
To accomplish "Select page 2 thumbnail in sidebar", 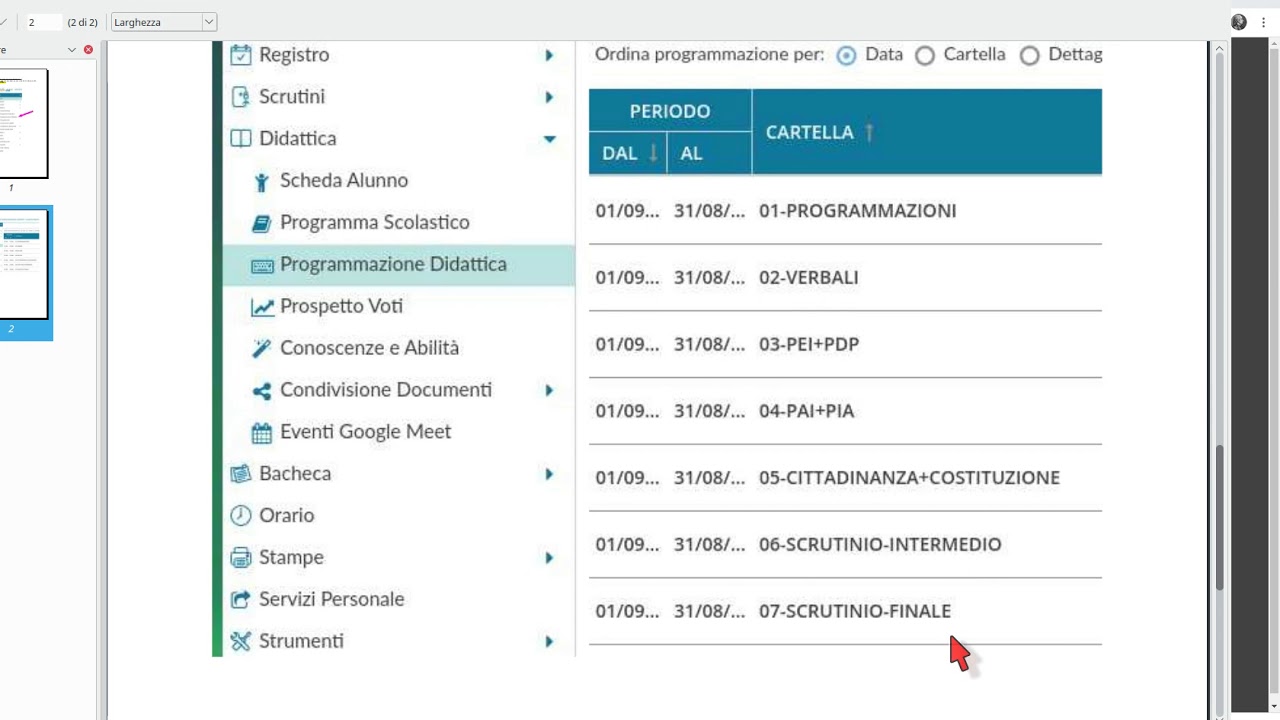I will tap(23, 265).
